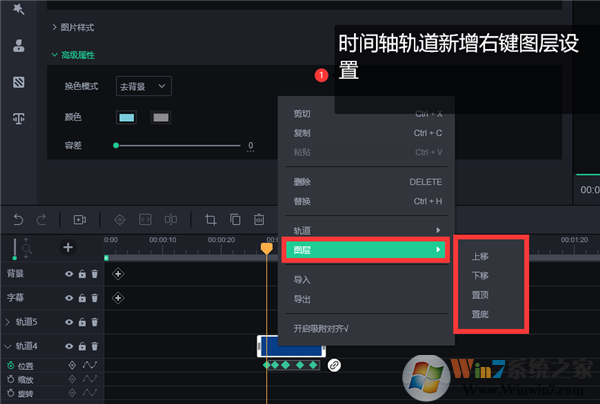The image size is (600, 404).
Task: Collapse the 高级属性 section
Action: click(x=73, y=55)
